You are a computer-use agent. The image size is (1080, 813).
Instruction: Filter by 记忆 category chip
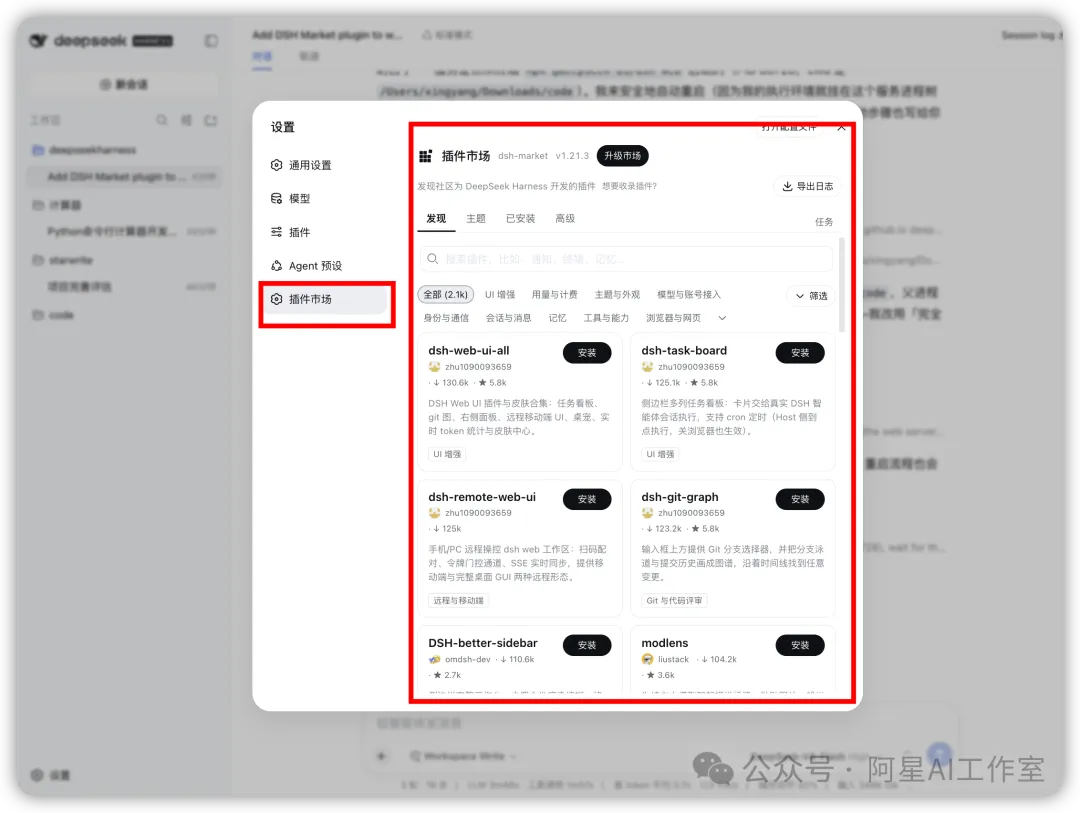click(x=558, y=318)
